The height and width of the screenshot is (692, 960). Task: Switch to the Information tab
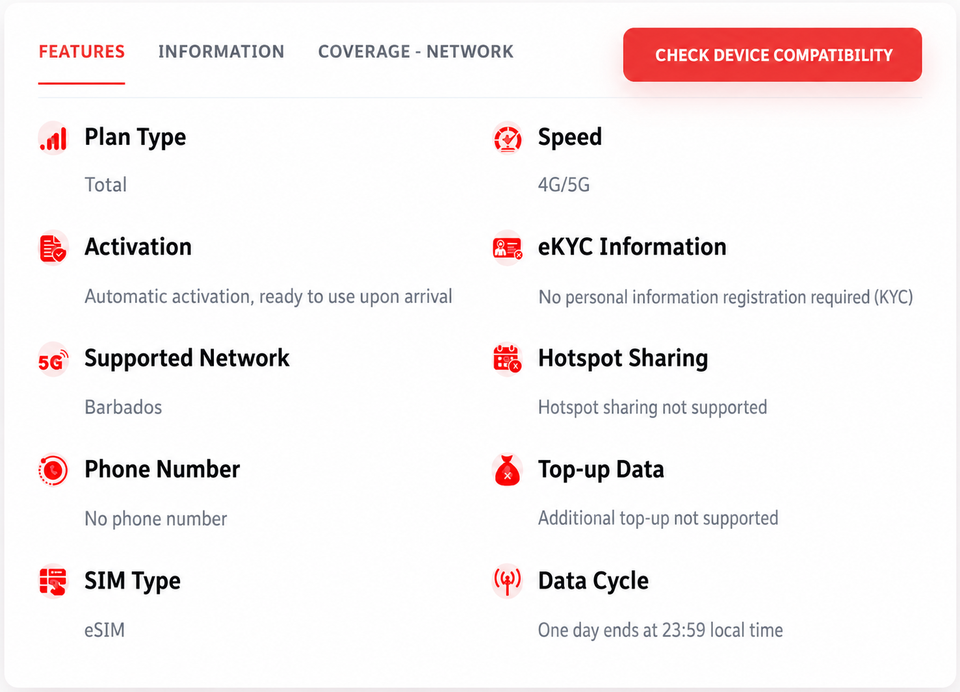click(x=221, y=52)
